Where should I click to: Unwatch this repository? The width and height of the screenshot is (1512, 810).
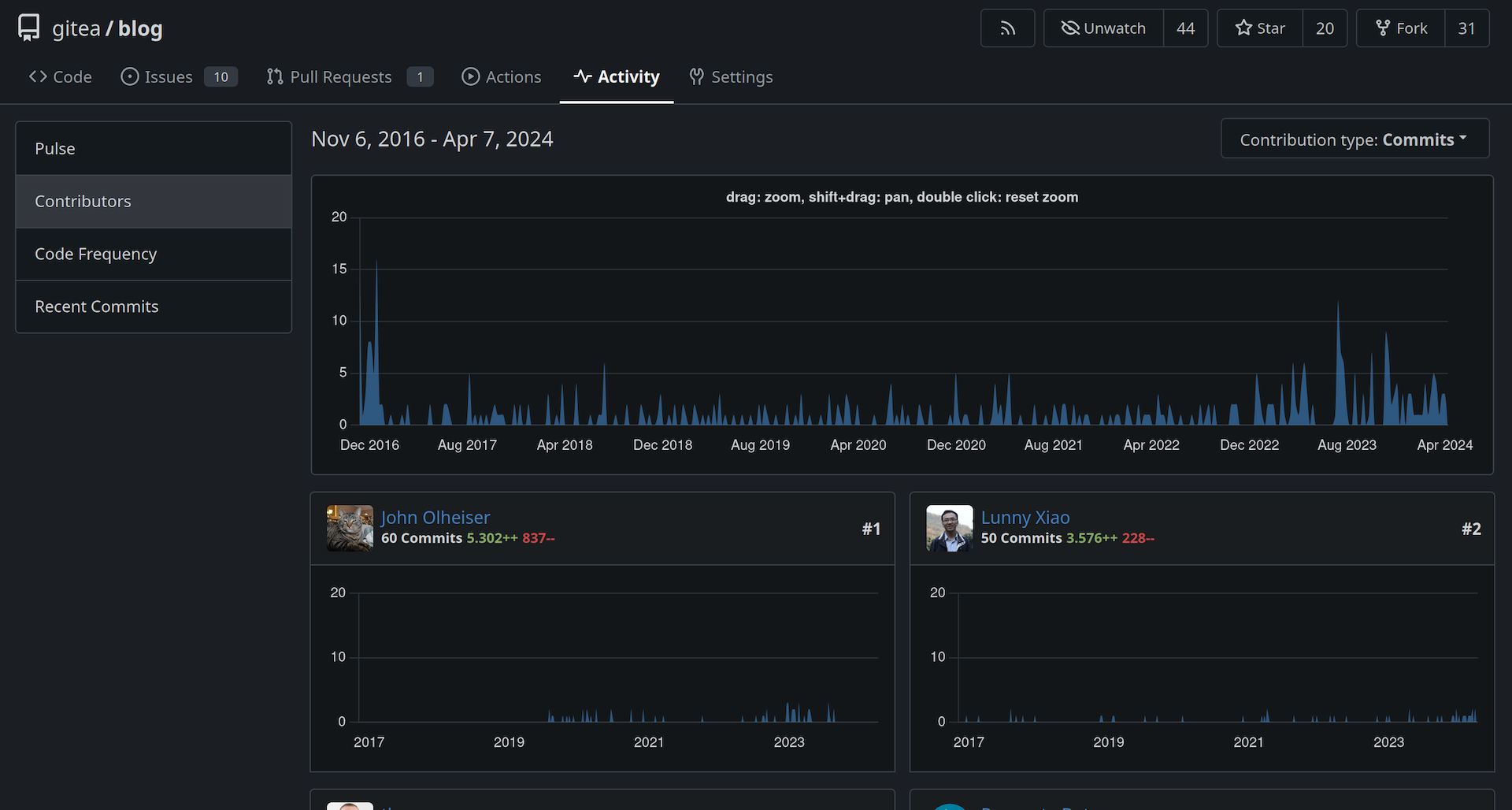coord(1102,28)
